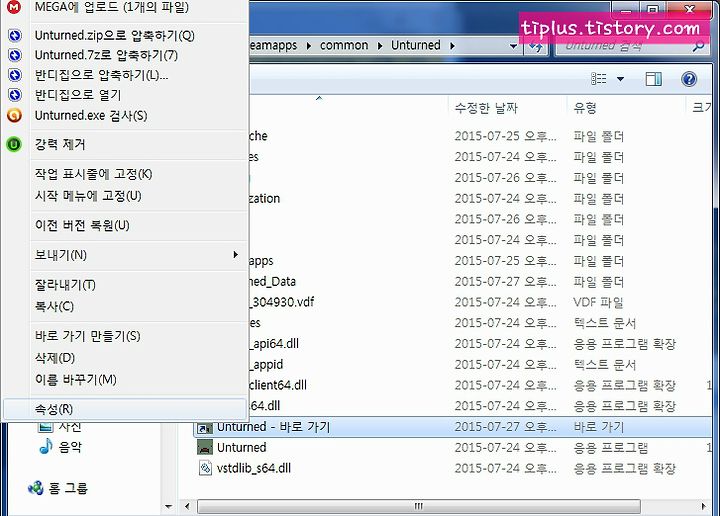Click Bandizip icon beside Unturned.zip entry

[15, 35]
